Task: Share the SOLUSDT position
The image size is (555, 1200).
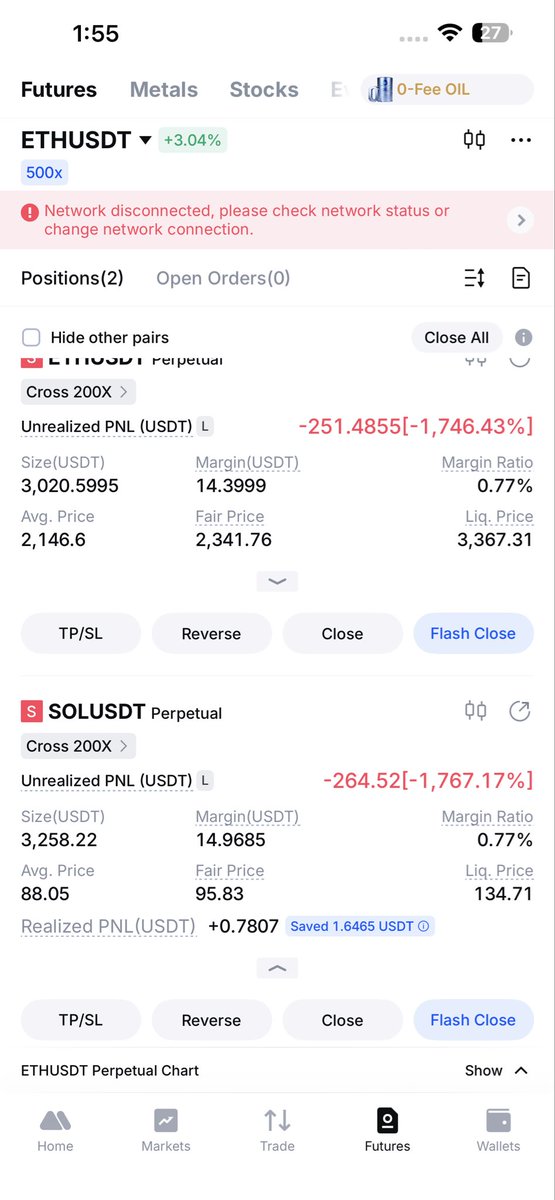Action: (x=519, y=712)
